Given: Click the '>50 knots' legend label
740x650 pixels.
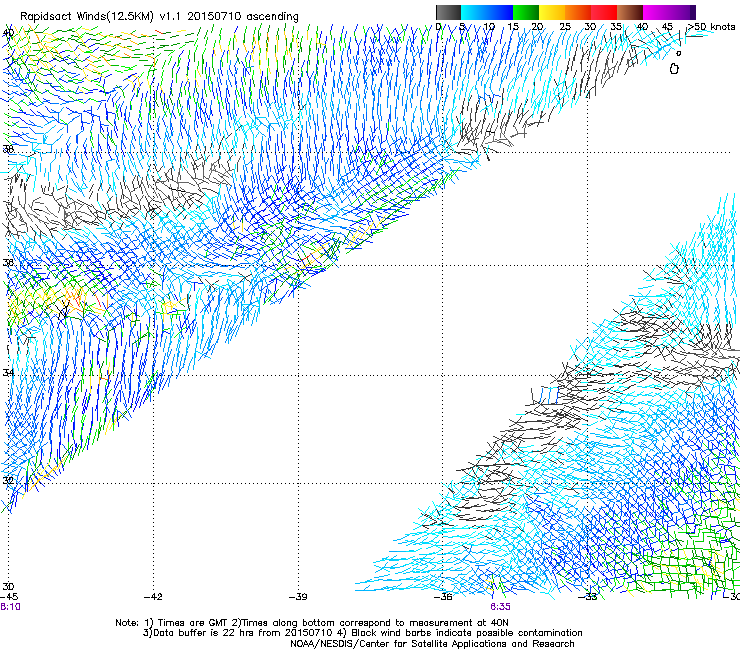Looking at the screenshot, I should pos(711,26).
